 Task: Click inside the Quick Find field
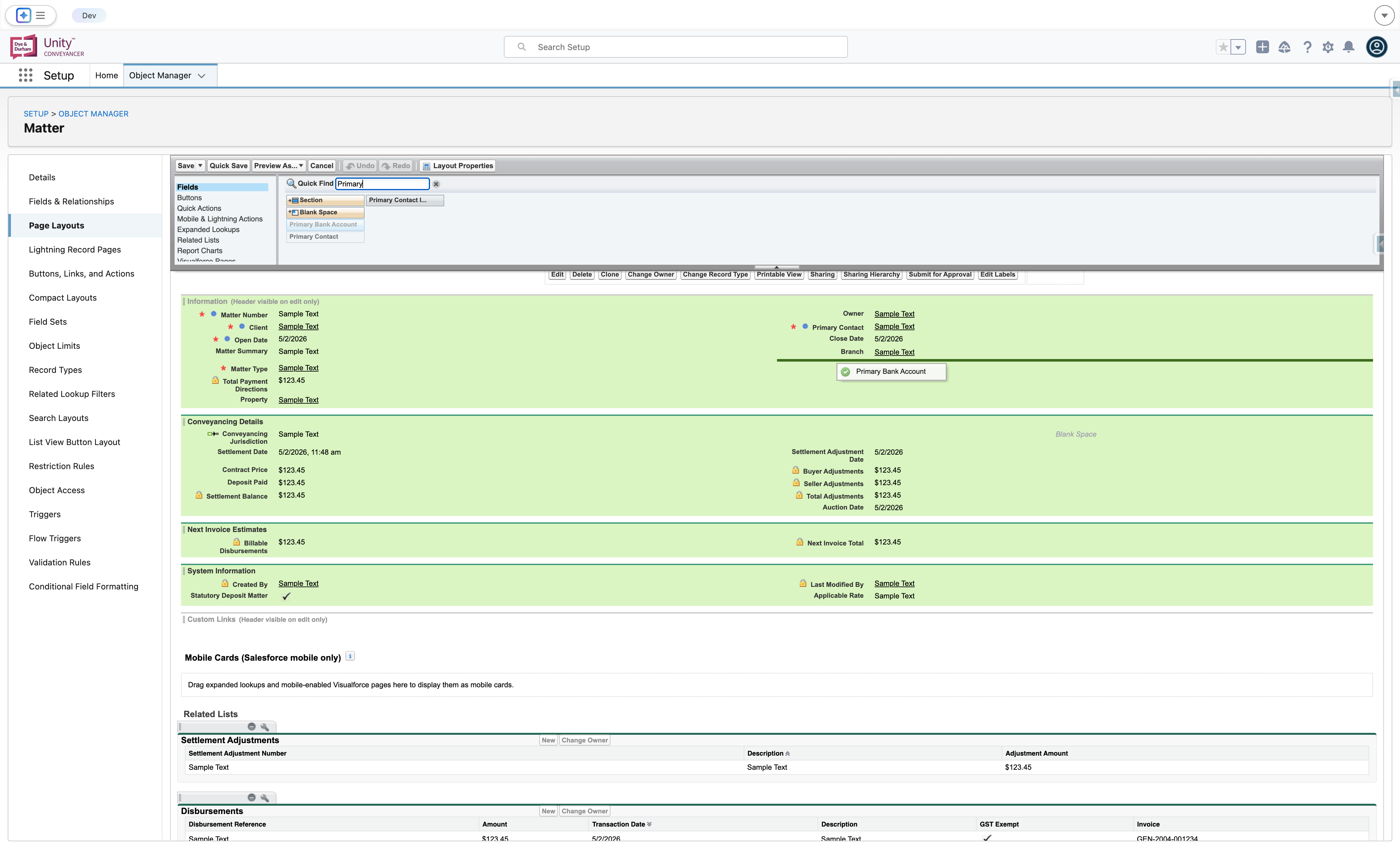(x=382, y=184)
